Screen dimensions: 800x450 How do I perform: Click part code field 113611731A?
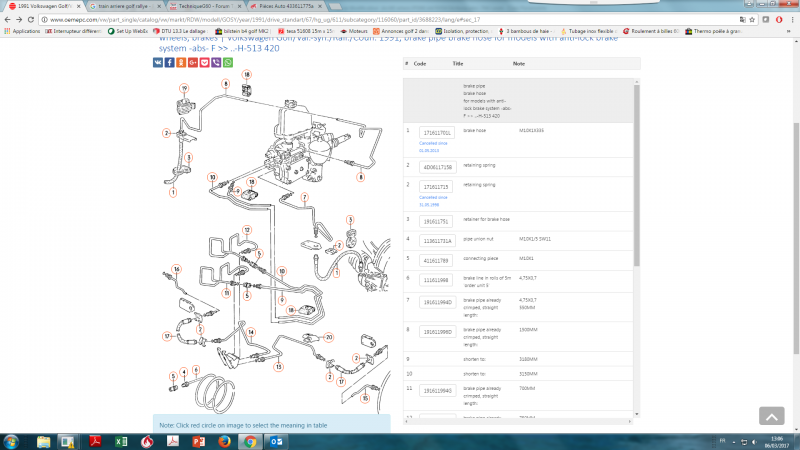click(x=437, y=241)
